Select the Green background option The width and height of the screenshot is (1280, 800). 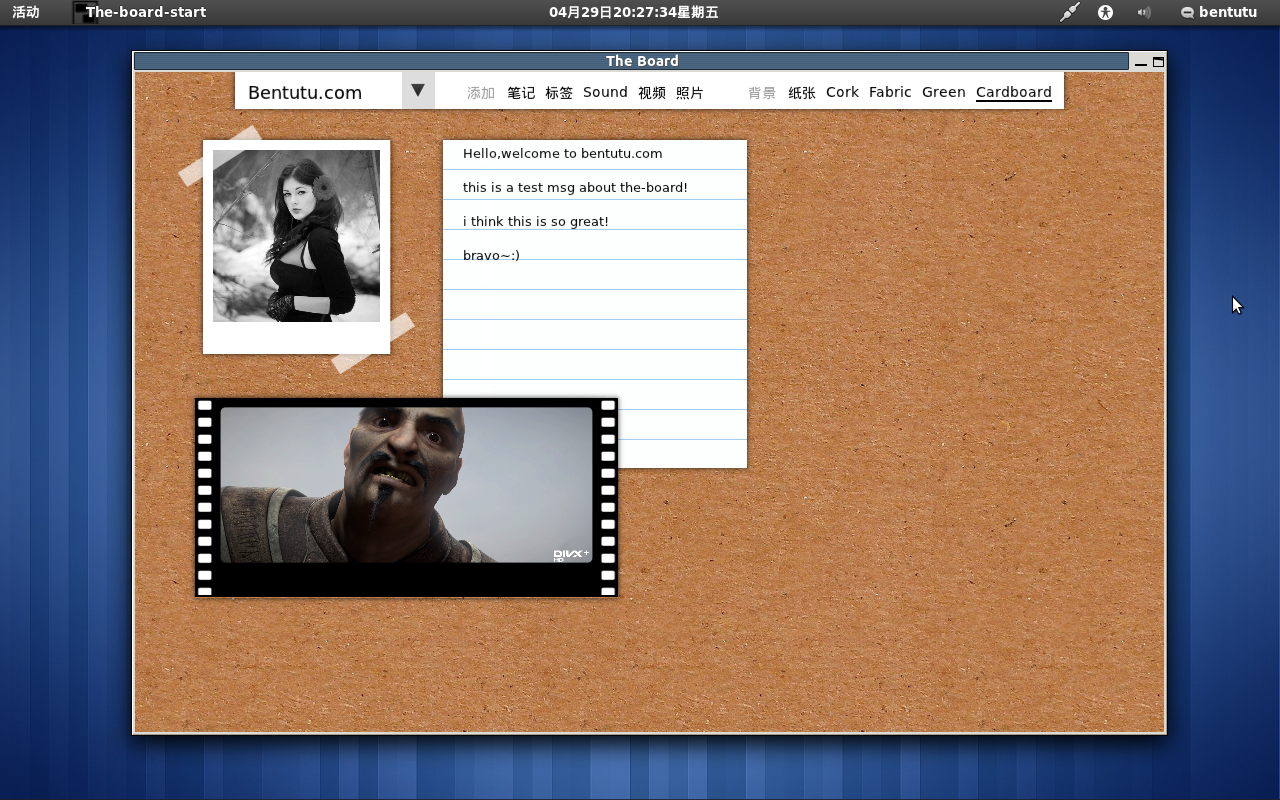click(943, 92)
